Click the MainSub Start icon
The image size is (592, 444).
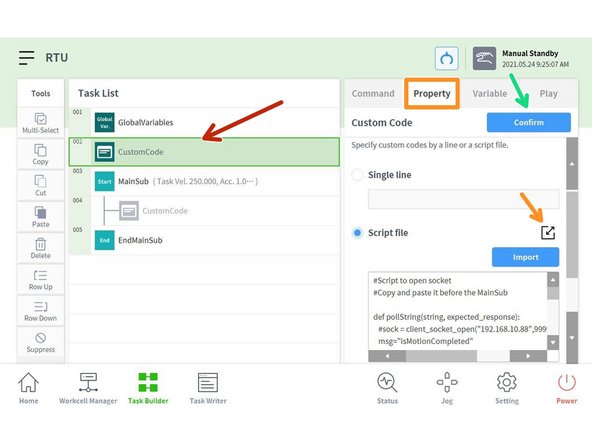105,181
